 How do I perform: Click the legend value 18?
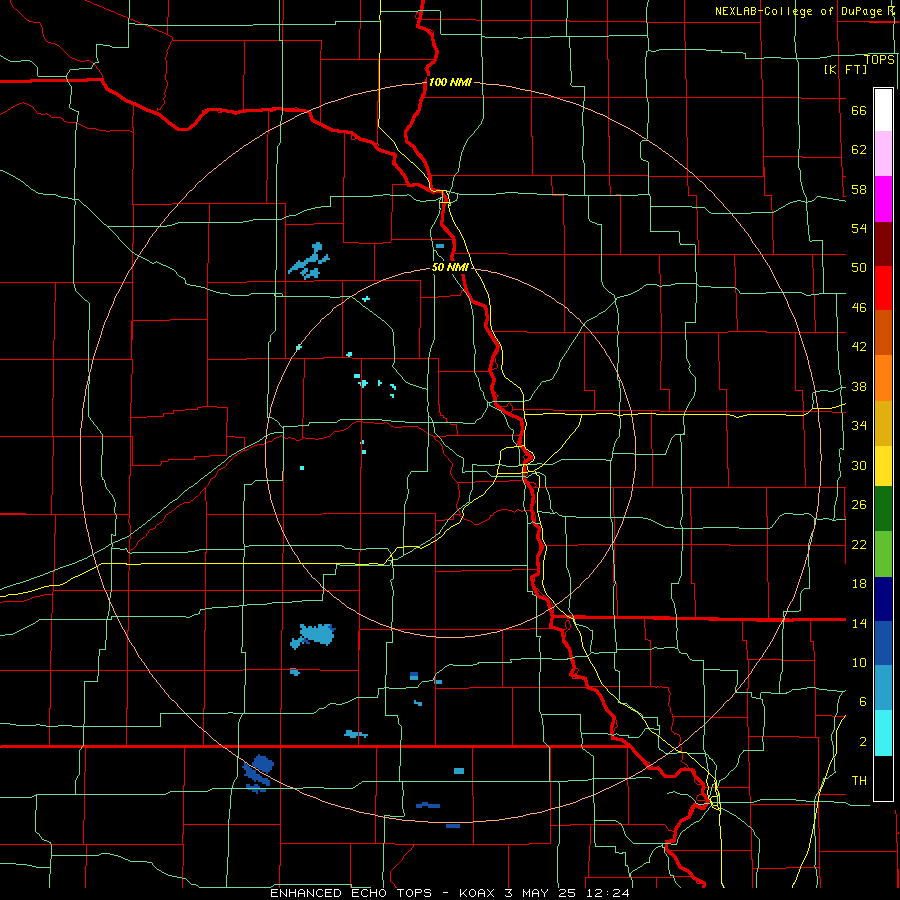[859, 584]
